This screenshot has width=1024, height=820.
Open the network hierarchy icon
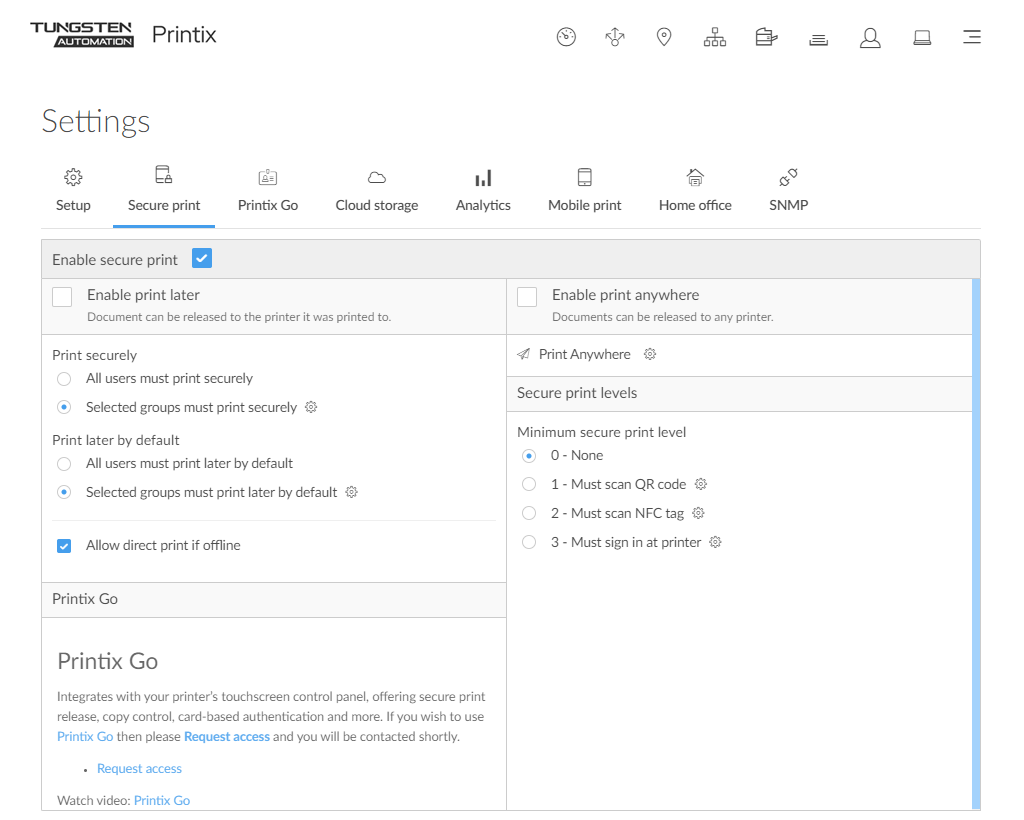click(714, 38)
